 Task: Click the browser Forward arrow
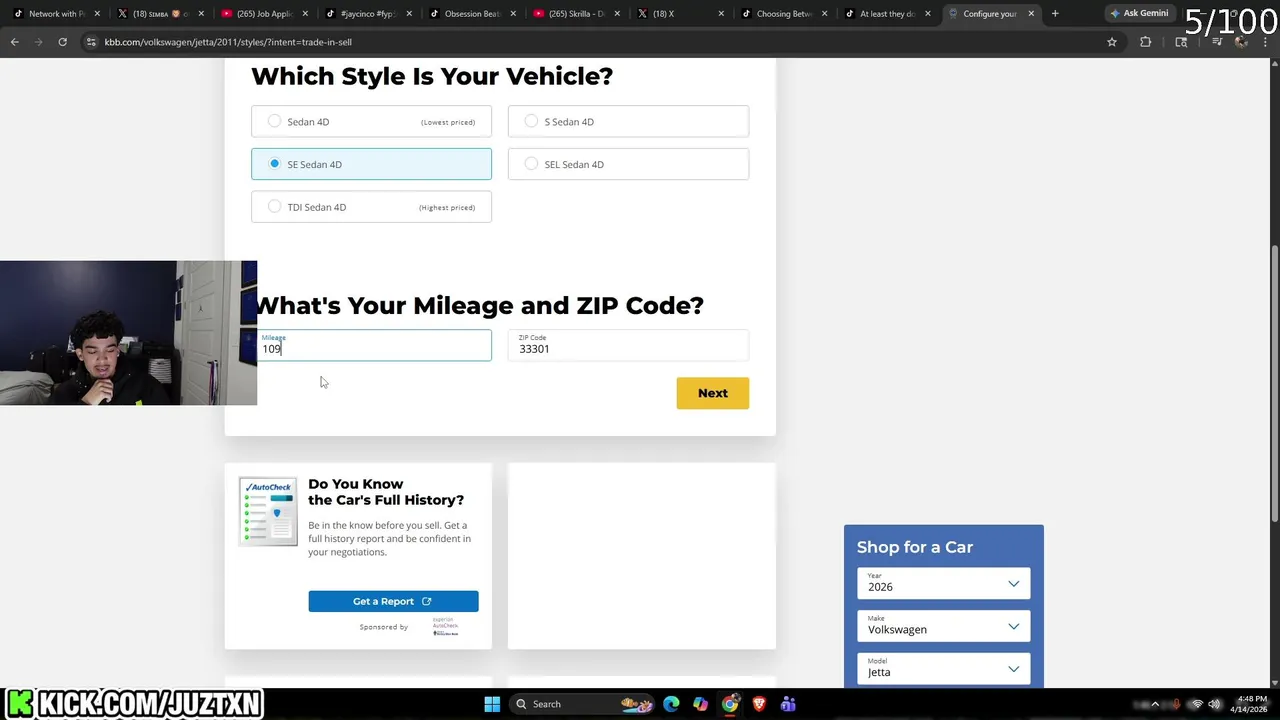click(38, 42)
